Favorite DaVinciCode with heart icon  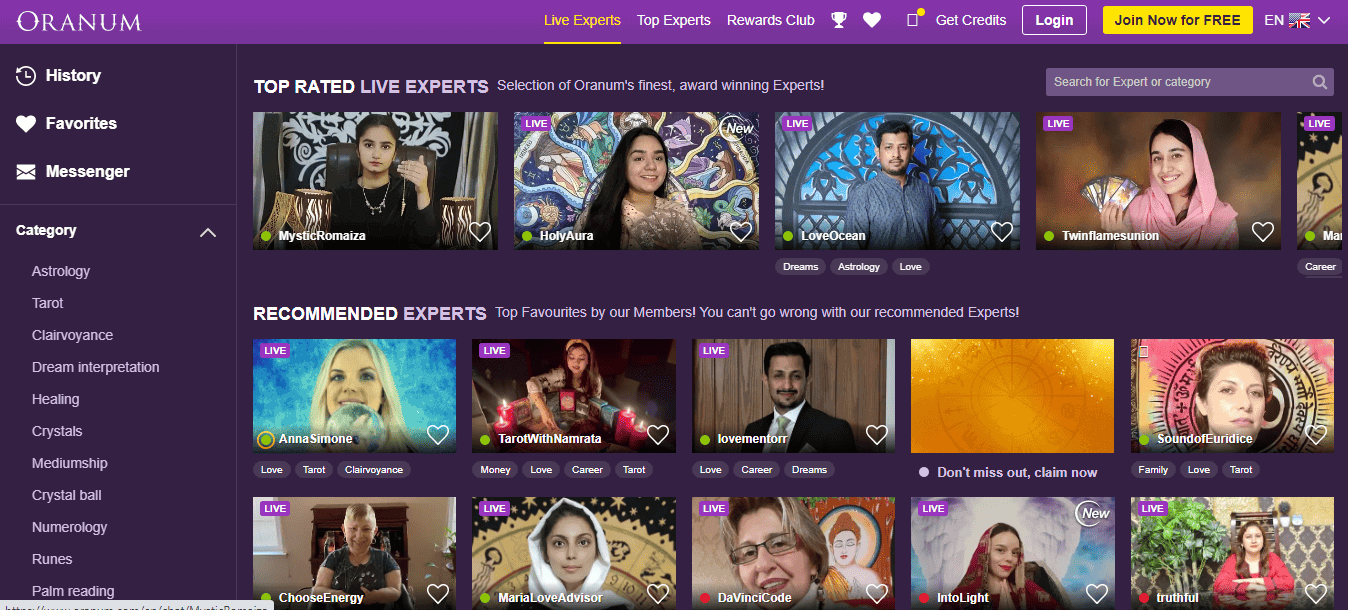click(x=877, y=594)
